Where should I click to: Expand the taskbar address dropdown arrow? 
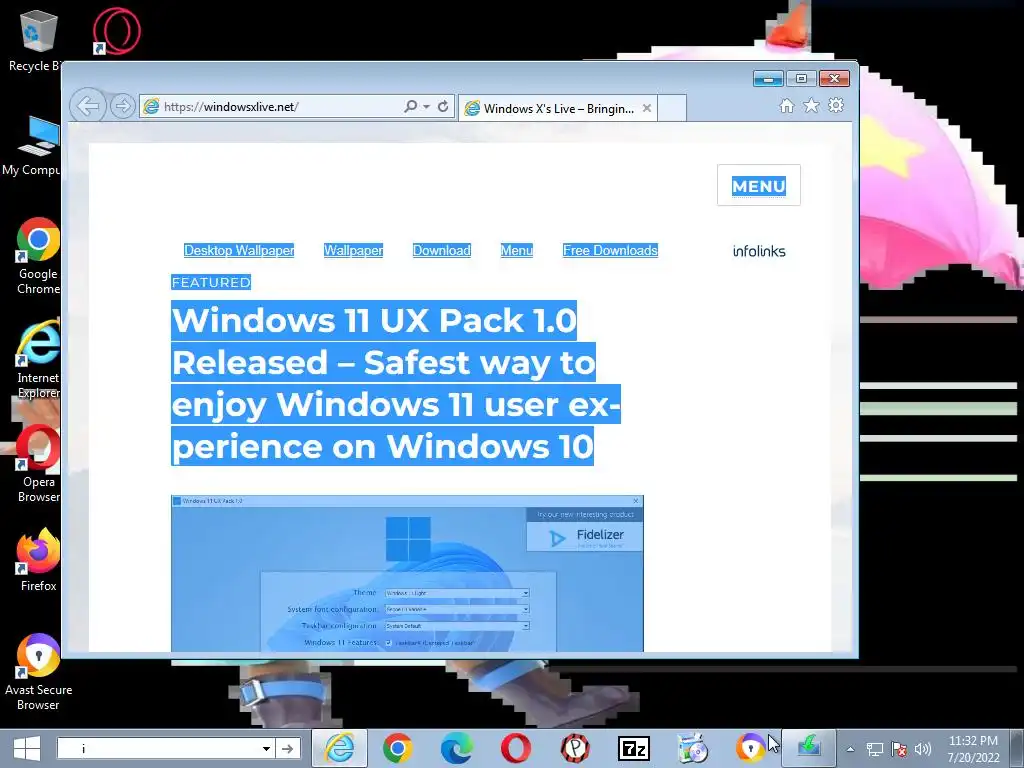(266, 748)
